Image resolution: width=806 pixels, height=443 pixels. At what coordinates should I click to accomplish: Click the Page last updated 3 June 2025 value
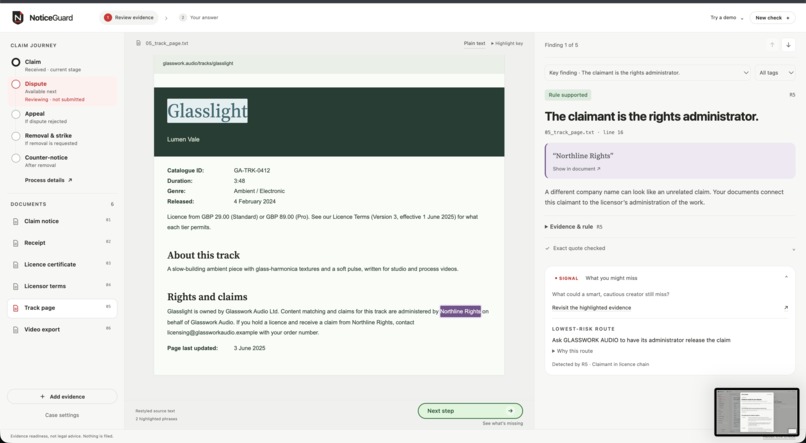[249, 348]
